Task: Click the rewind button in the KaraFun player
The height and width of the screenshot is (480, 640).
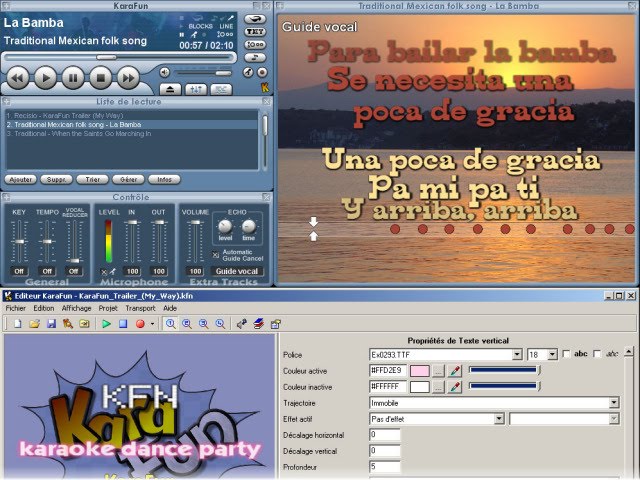Action: 18,78
